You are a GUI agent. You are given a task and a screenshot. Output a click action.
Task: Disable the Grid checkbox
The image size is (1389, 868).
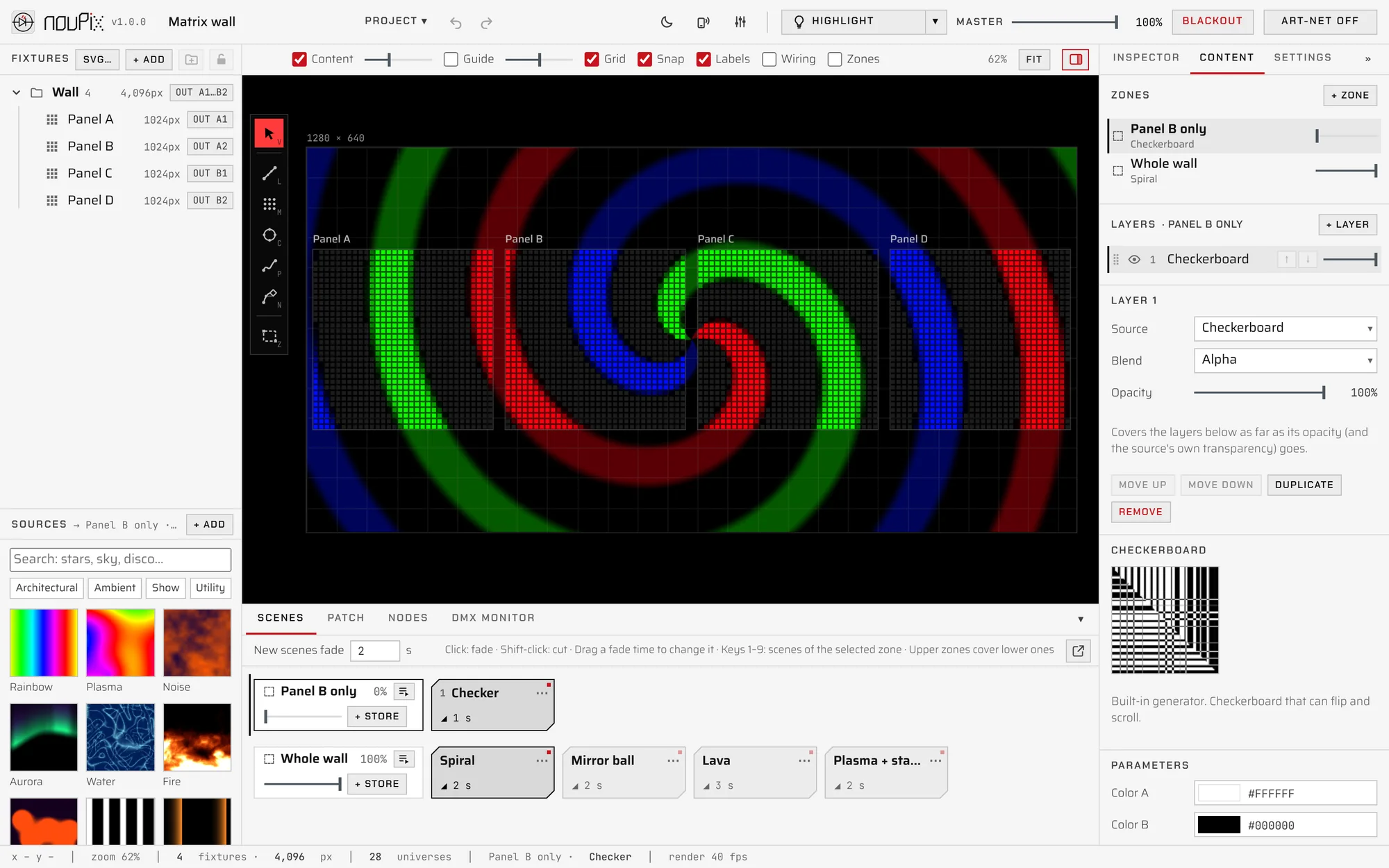[592, 59]
